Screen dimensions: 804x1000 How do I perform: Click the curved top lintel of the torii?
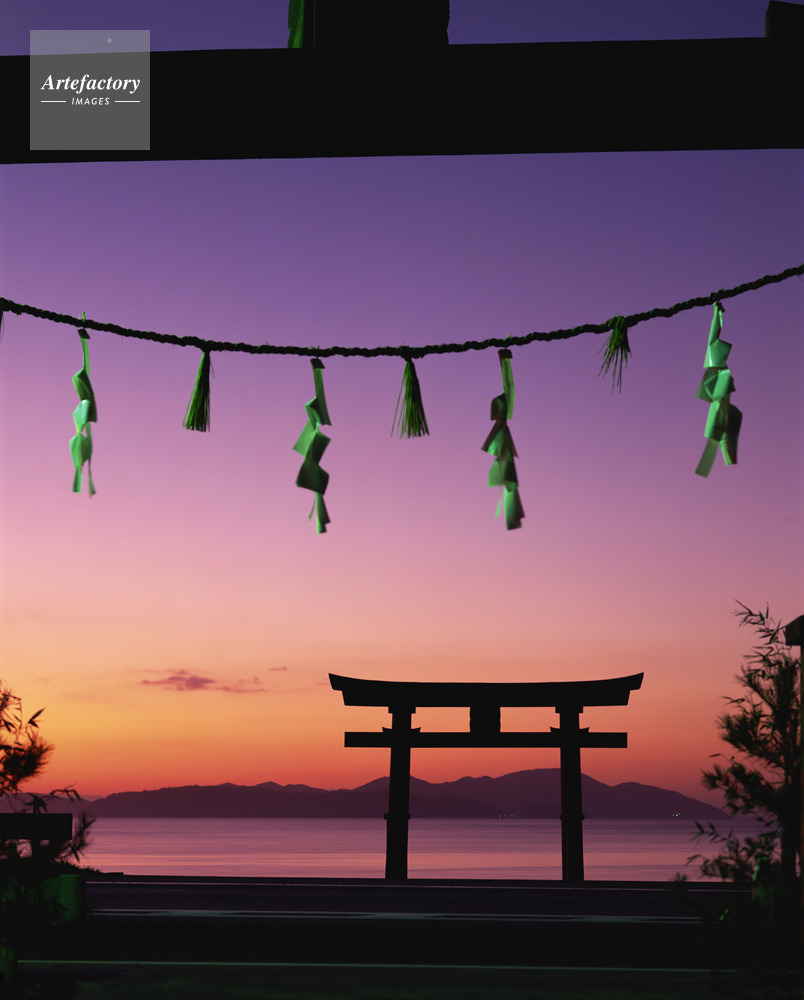coord(486,689)
